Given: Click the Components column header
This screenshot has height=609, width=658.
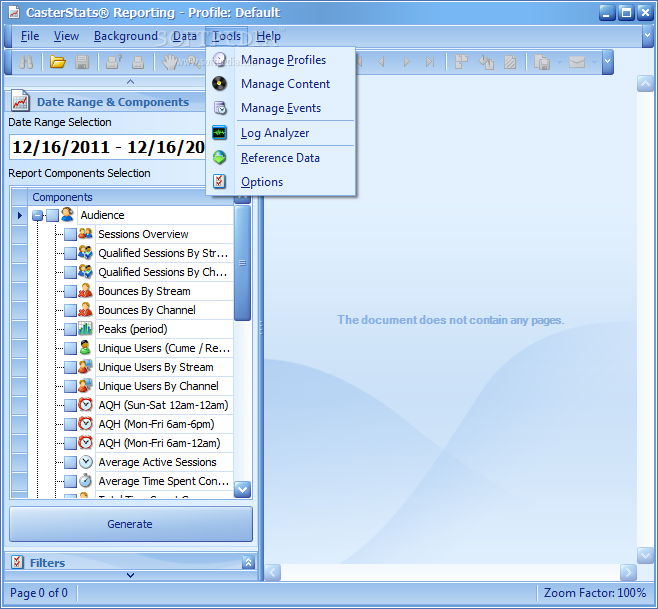Looking at the screenshot, I should pyautogui.click(x=131, y=197).
